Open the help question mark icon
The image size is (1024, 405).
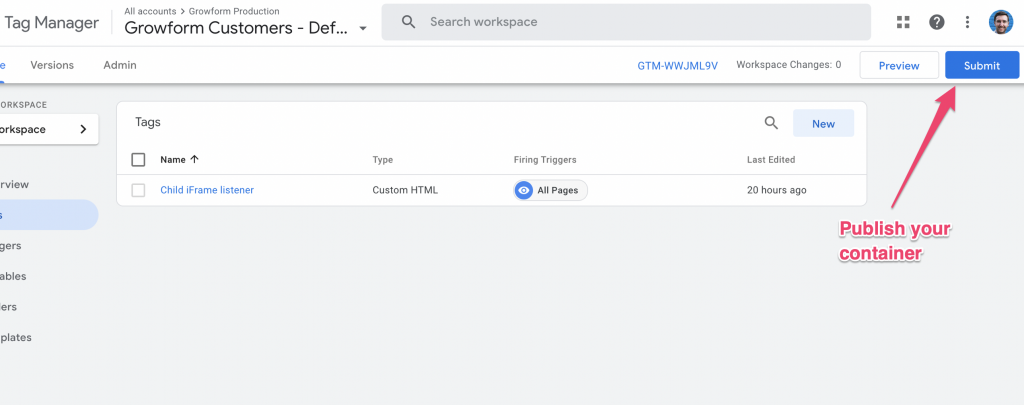pos(936,22)
